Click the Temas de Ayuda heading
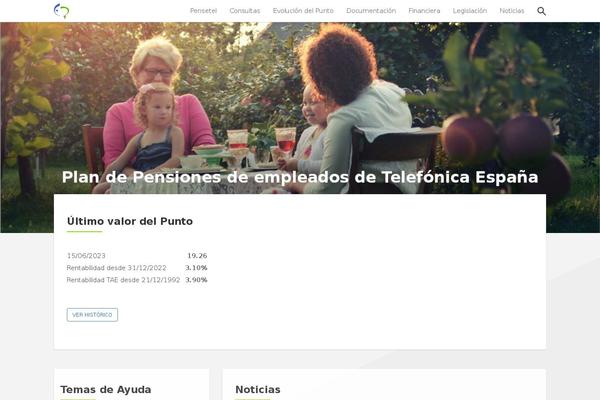The image size is (600, 400). click(106, 390)
